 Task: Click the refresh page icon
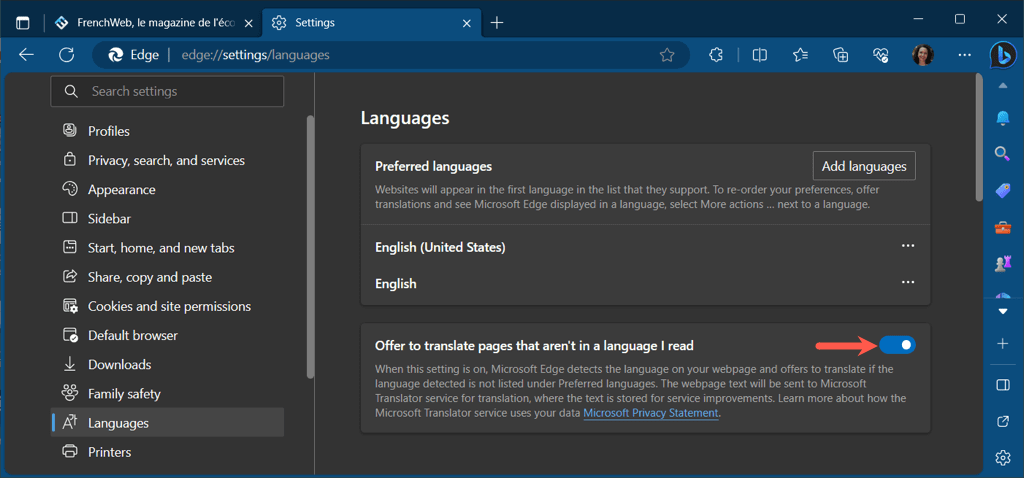point(67,55)
